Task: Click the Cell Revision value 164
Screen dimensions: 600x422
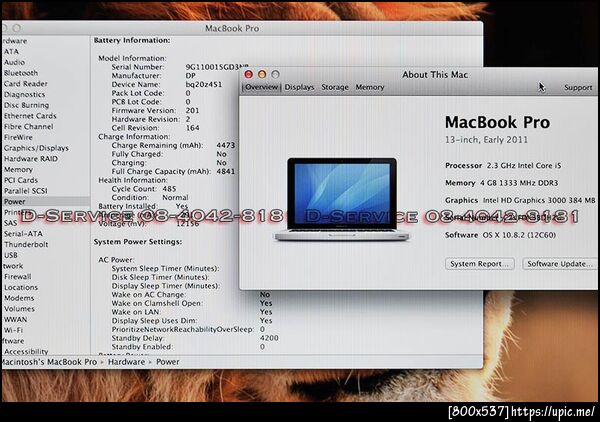Action: point(192,128)
